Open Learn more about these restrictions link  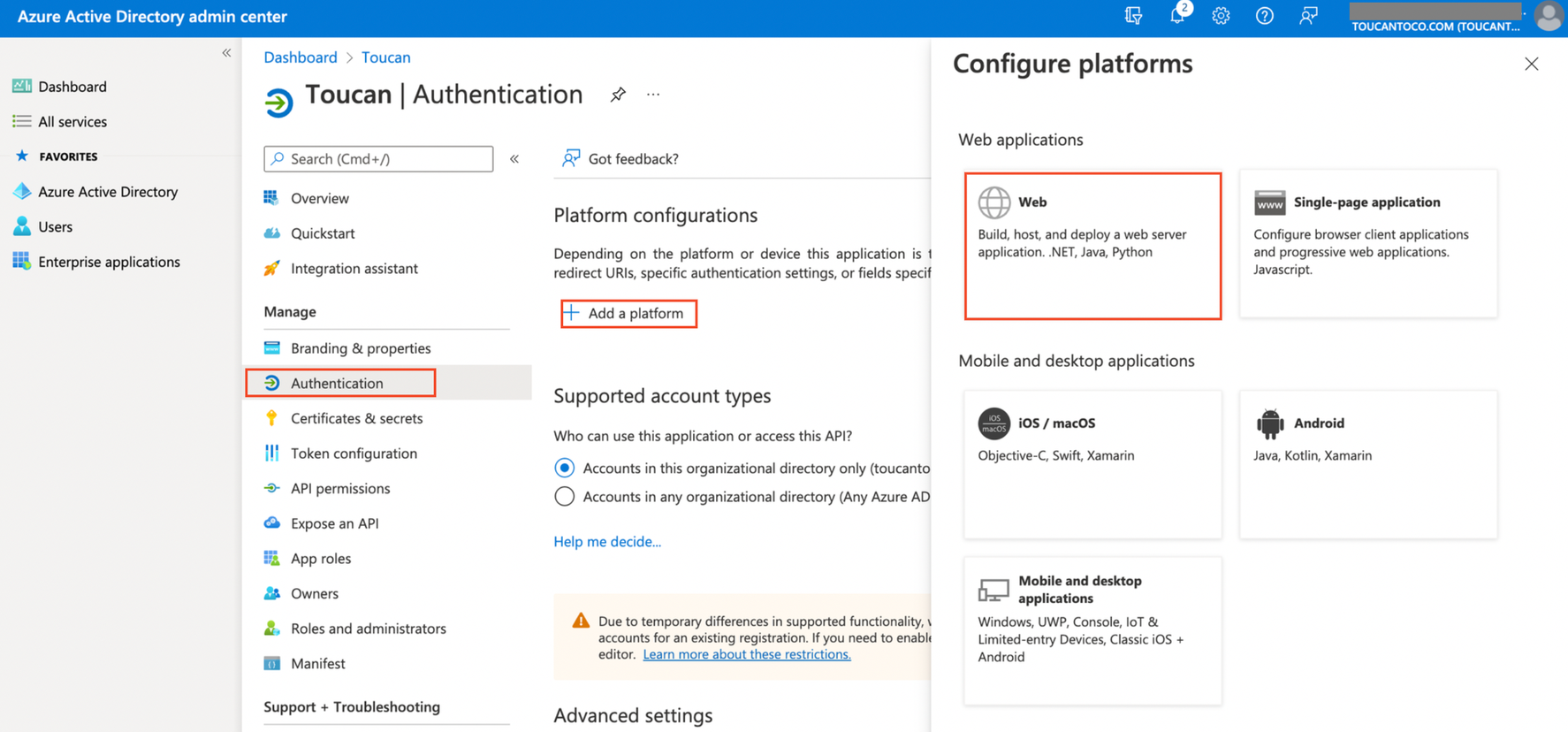pos(747,654)
